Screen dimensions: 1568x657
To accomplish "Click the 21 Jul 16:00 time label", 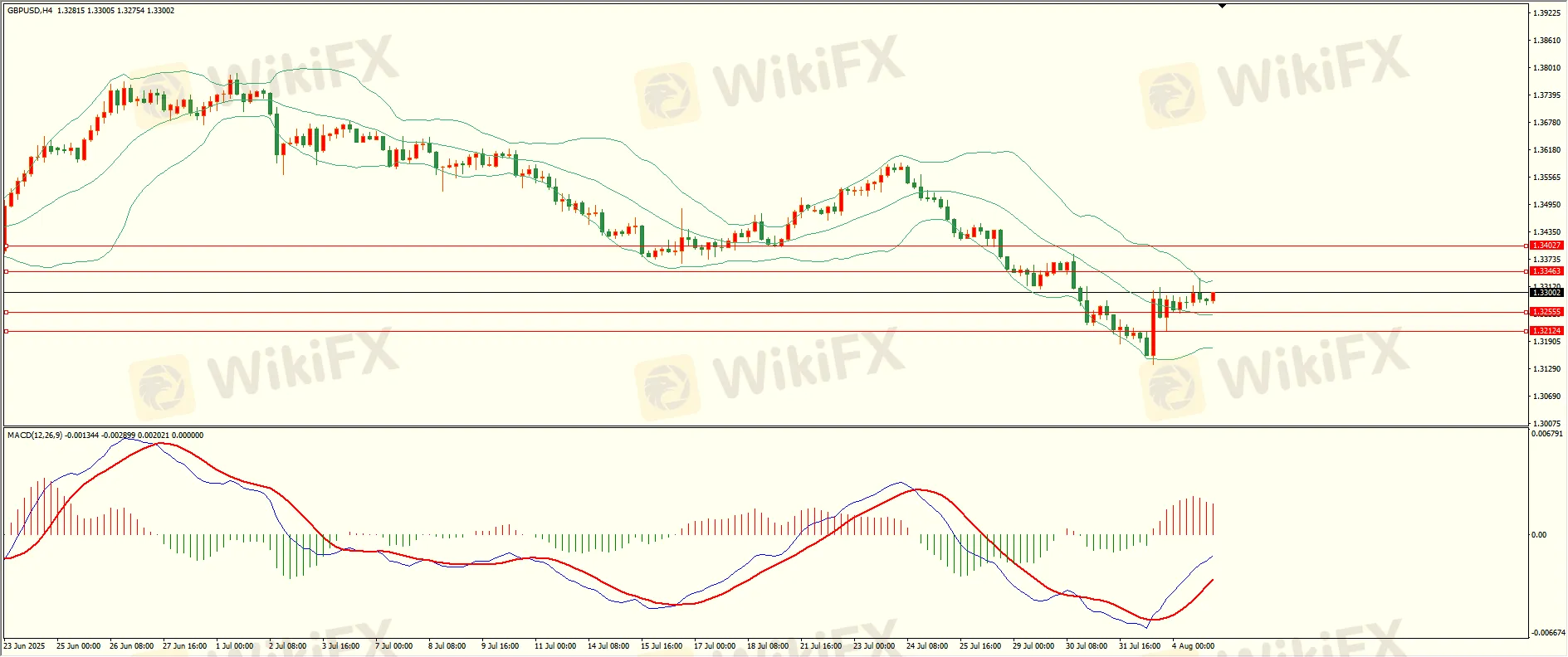I will pyautogui.click(x=821, y=646).
